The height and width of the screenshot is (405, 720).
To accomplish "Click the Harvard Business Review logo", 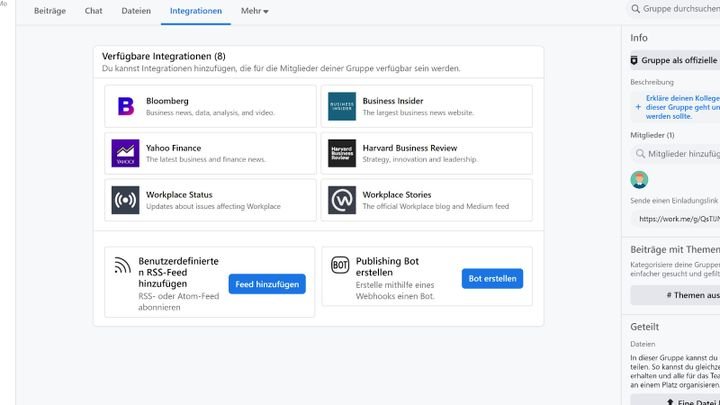I will (342, 153).
